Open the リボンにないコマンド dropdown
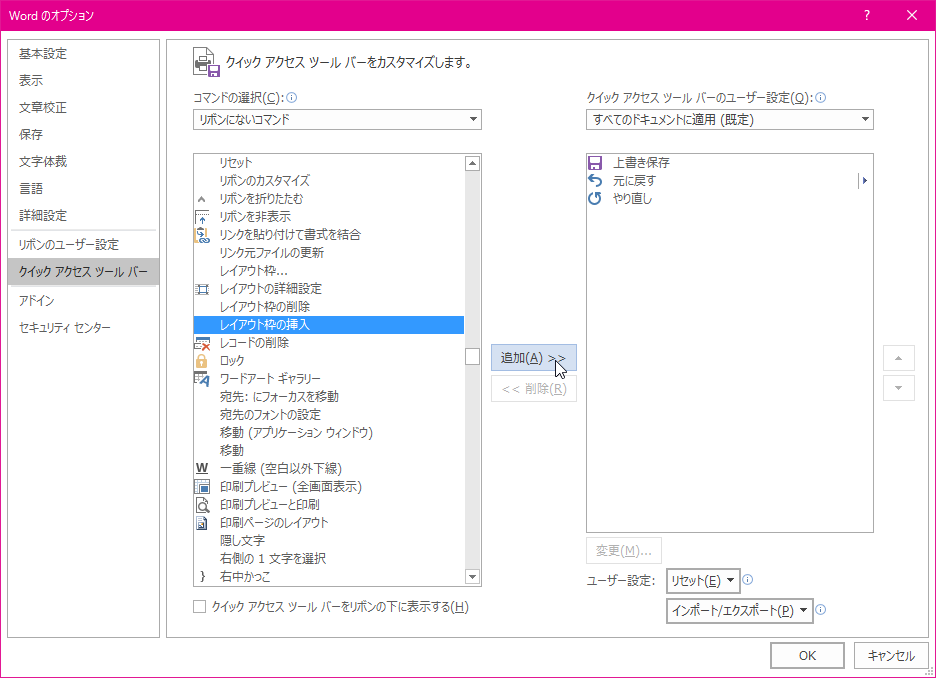The height and width of the screenshot is (678, 936). [x=337, y=119]
